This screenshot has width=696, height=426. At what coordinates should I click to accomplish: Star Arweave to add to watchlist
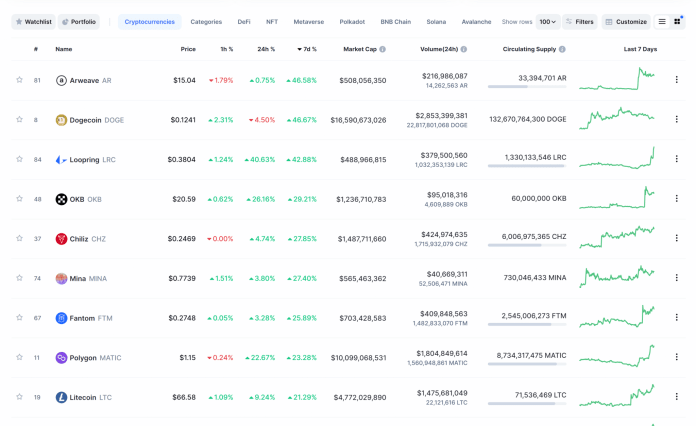pyautogui.click(x=19, y=80)
